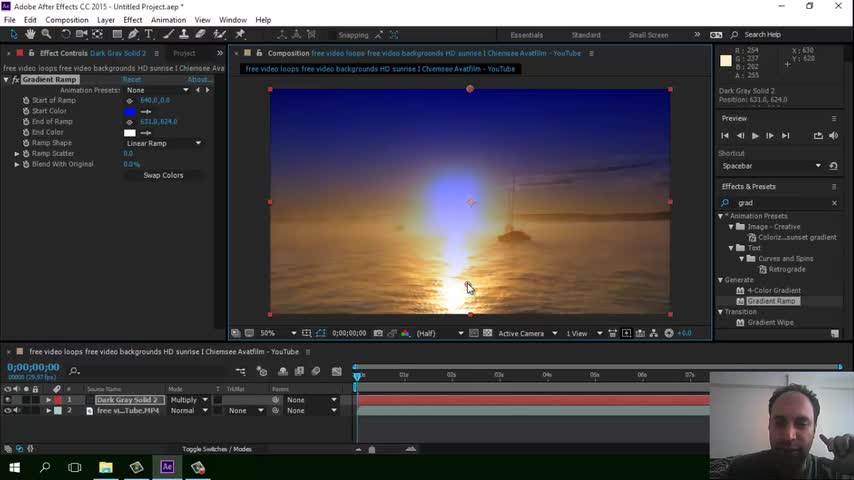Screen dimensions: 854x480
Task: Reset the Gradient Ramp effect
Action: click(132, 80)
